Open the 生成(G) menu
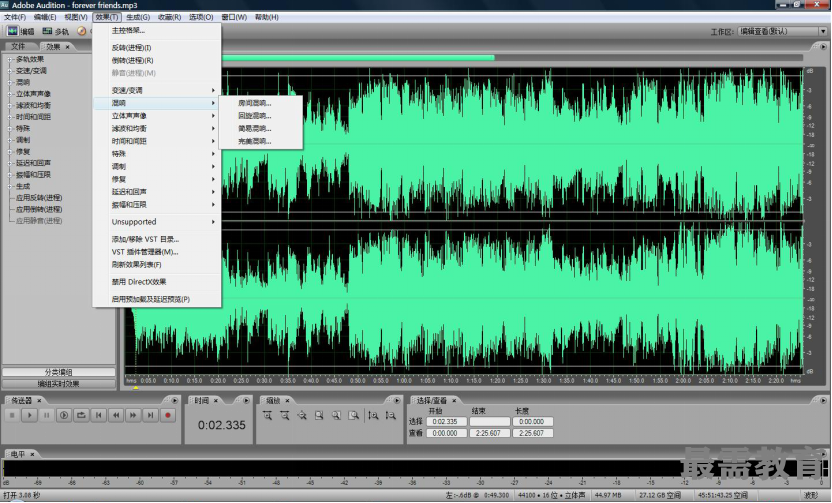Viewport: 832px width, 503px height. 138,18
